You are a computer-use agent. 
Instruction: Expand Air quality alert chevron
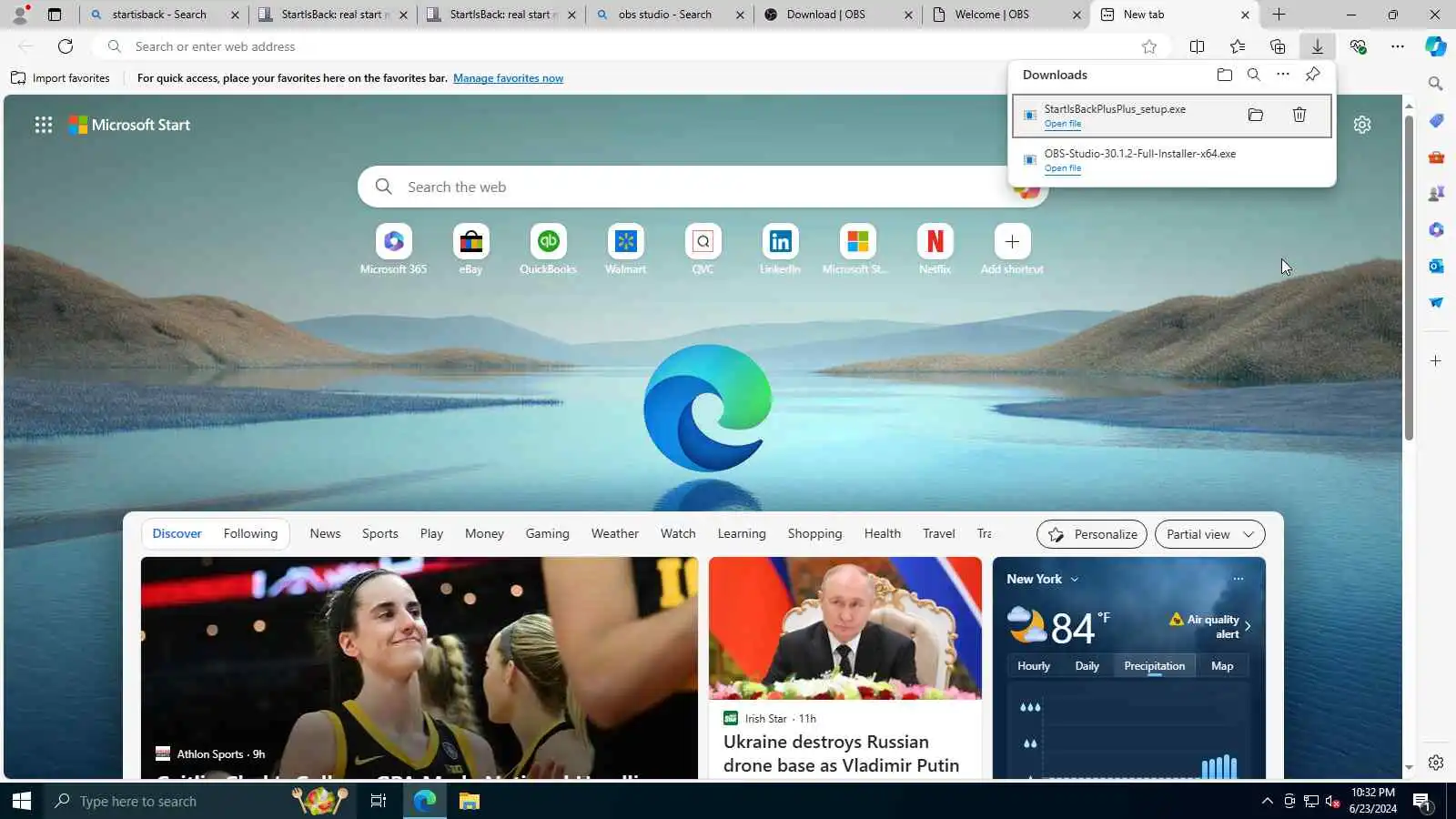(x=1248, y=626)
